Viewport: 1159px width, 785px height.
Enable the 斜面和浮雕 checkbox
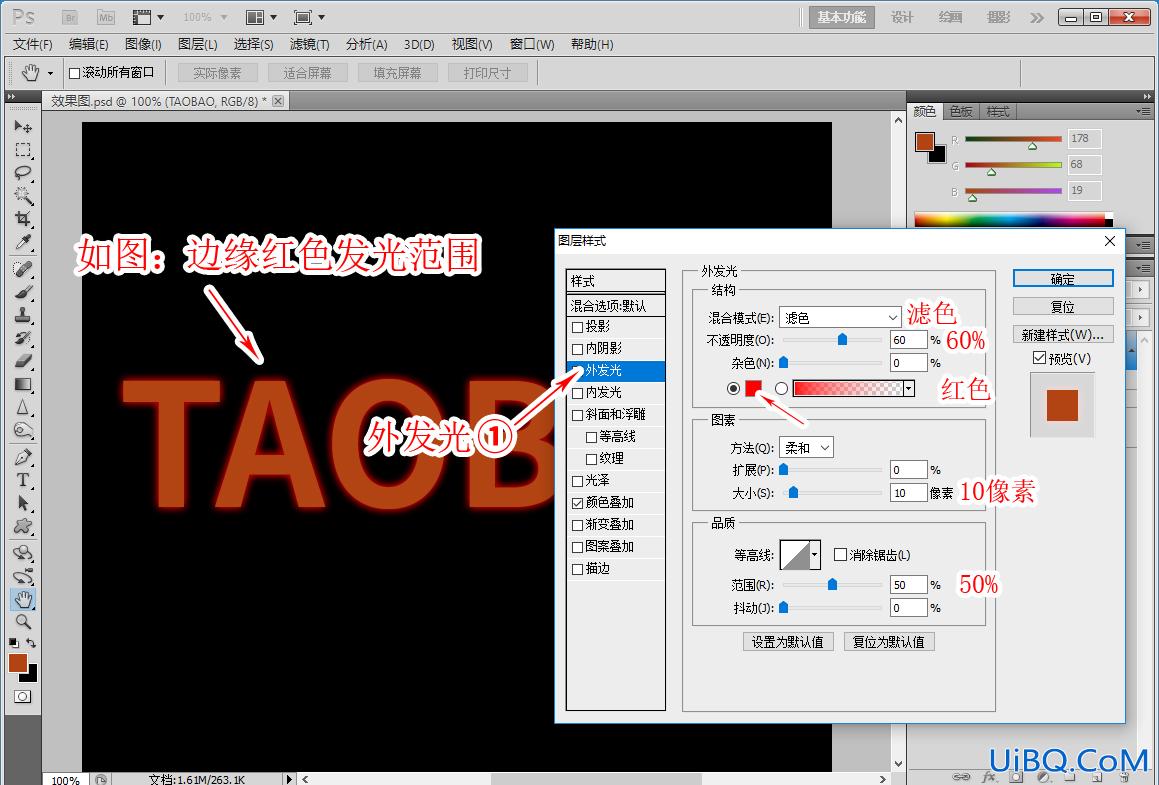[x=578, y=415]
